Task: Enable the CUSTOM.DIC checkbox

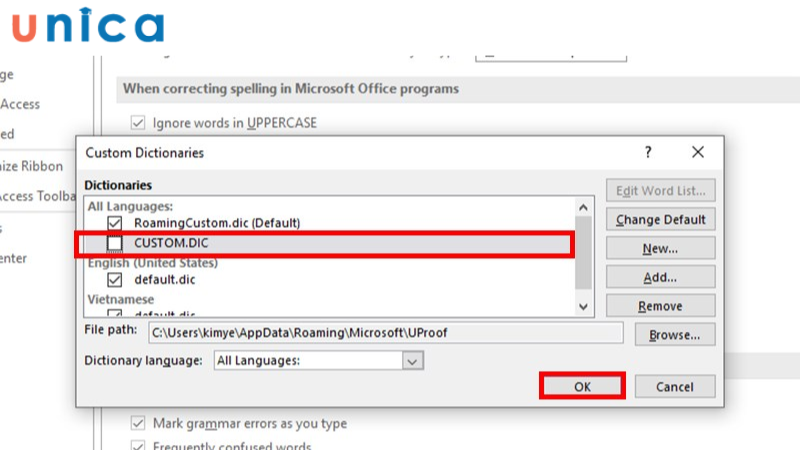Action: coord(115,243)
